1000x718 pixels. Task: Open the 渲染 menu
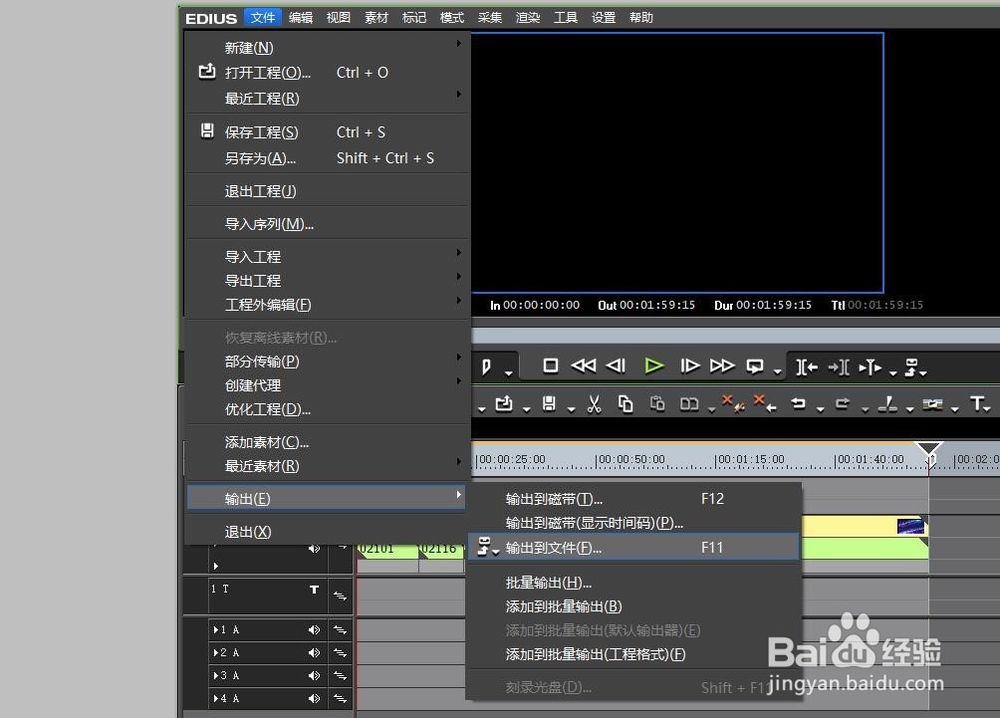[527, 18]
